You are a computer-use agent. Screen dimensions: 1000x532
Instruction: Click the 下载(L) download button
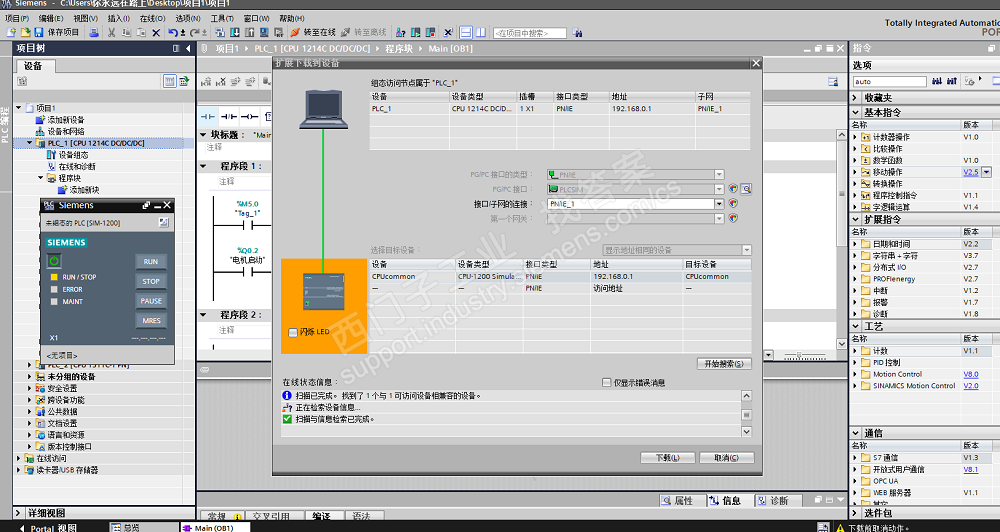(668, 457)
